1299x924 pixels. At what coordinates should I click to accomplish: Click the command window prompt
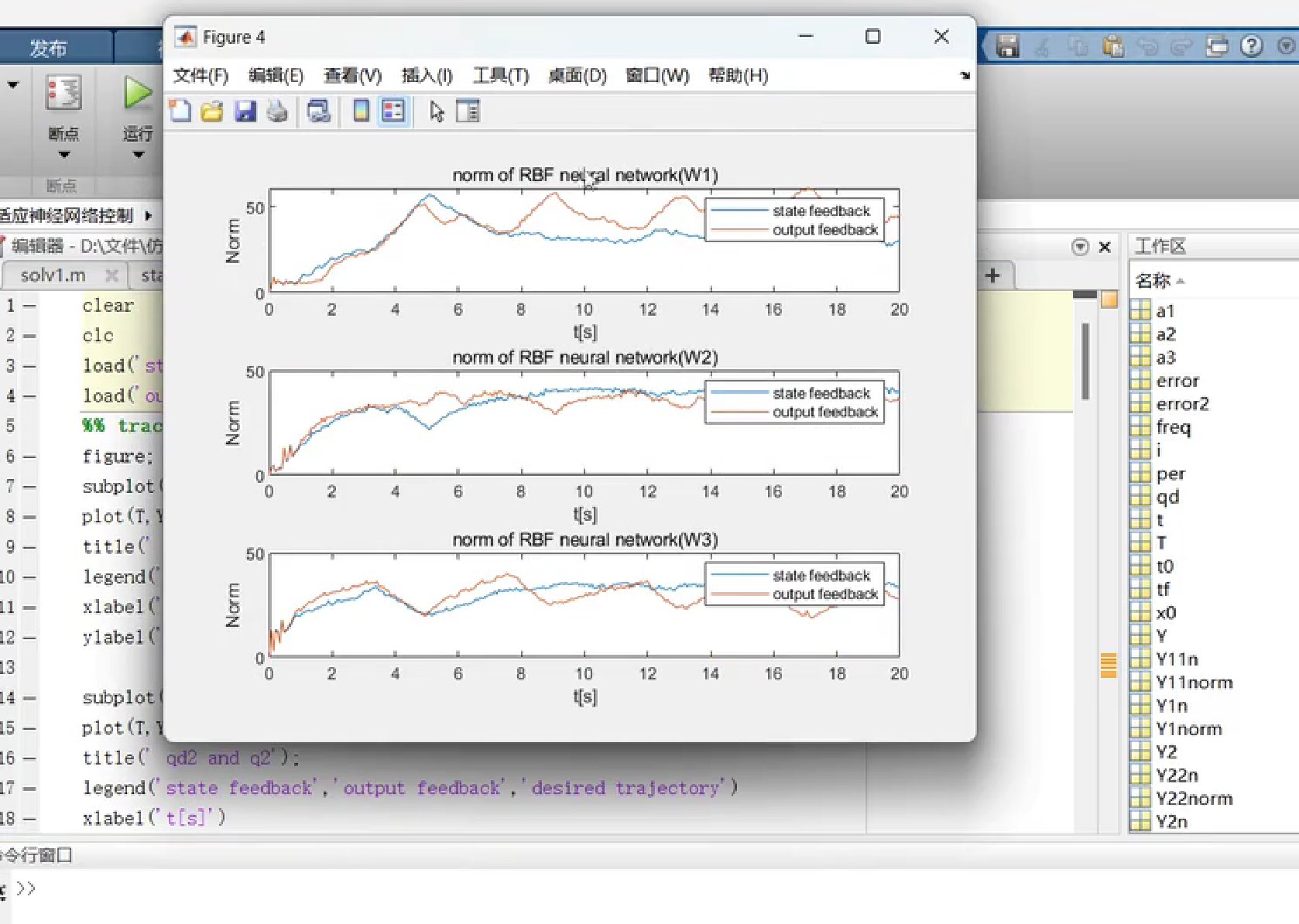point(26,888)
